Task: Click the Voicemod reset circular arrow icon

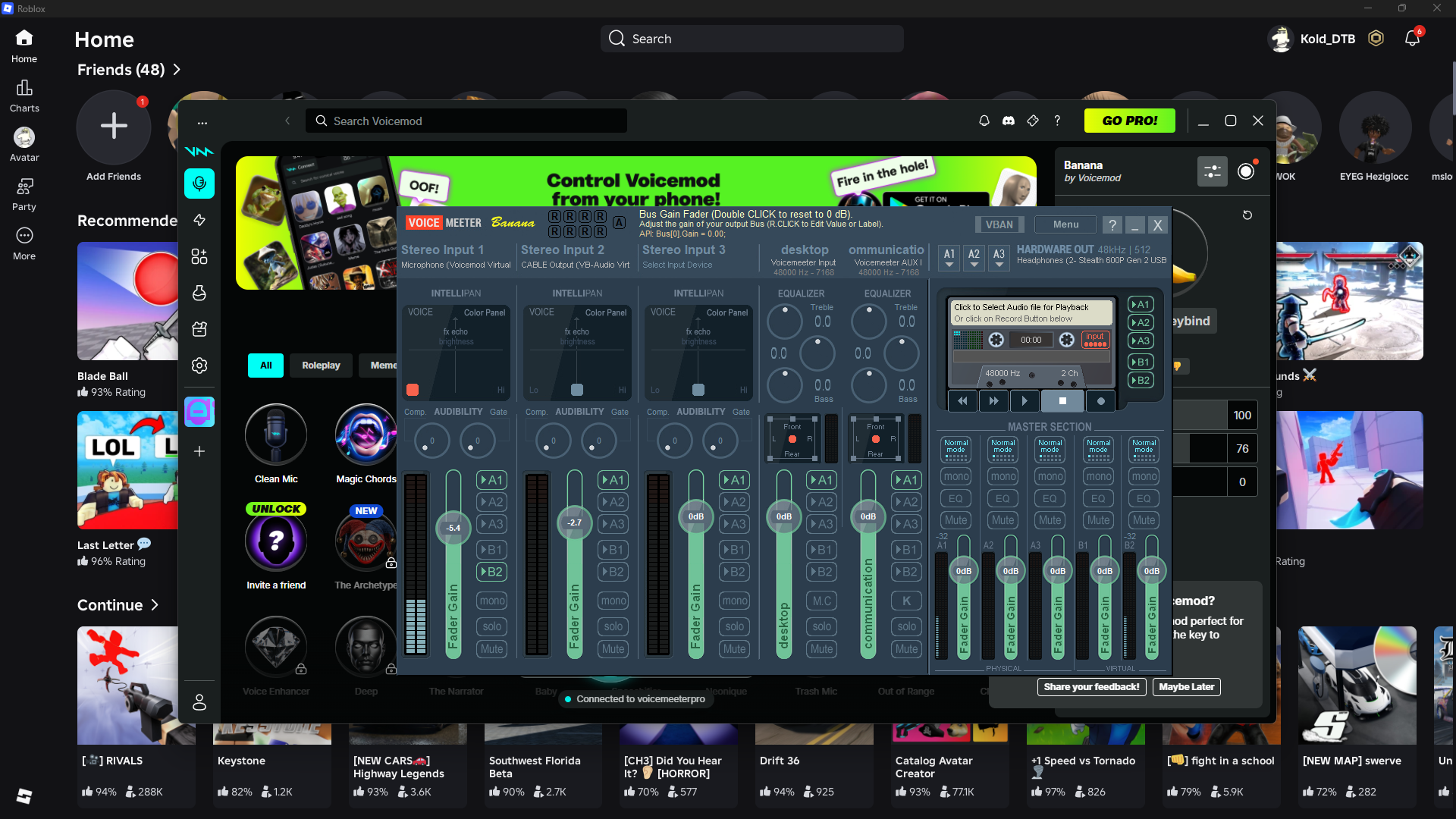Action: coord(1247,215)
